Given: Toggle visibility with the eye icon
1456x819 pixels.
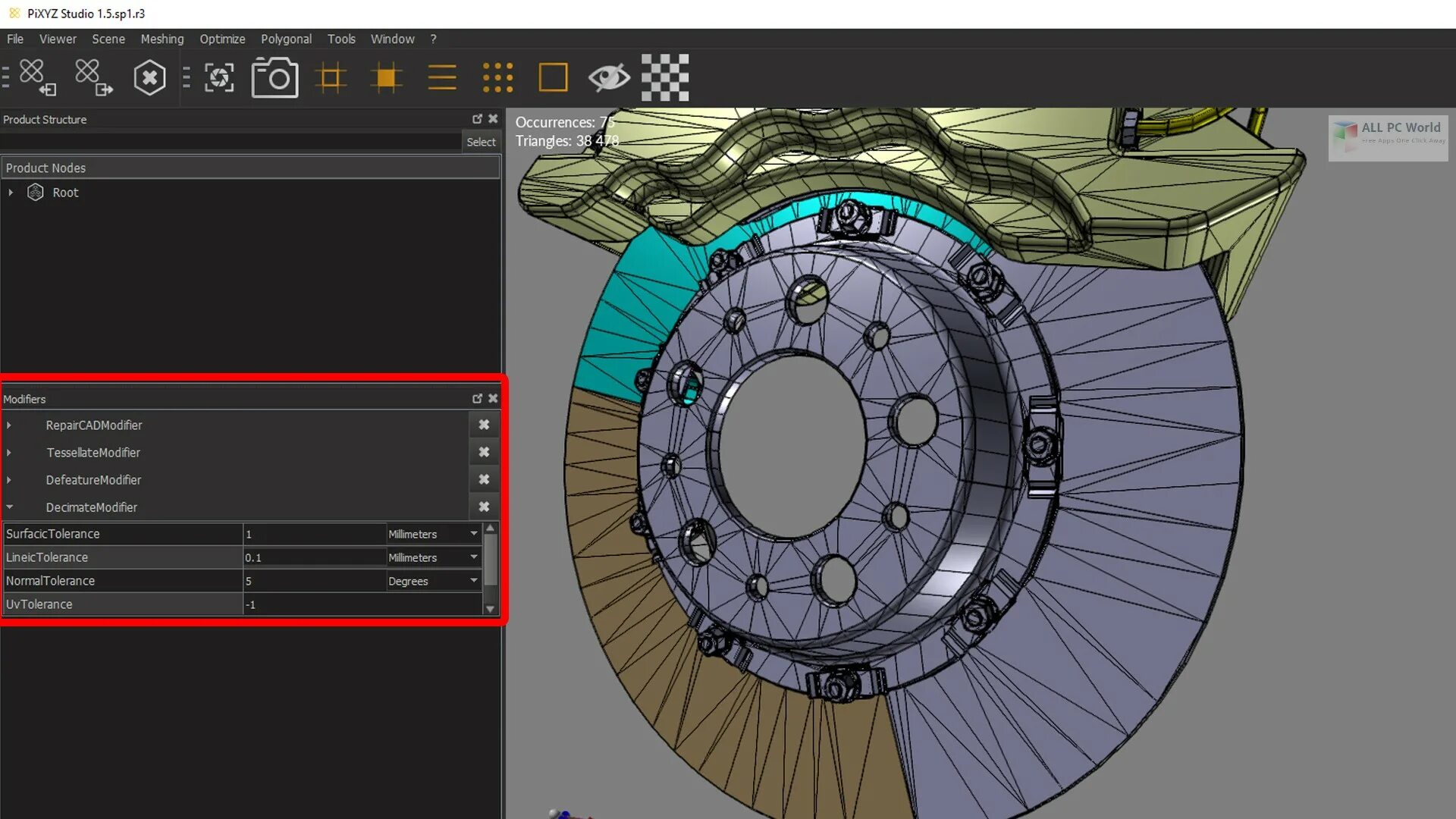Looking at the screenshot, I should click(608, 77).
